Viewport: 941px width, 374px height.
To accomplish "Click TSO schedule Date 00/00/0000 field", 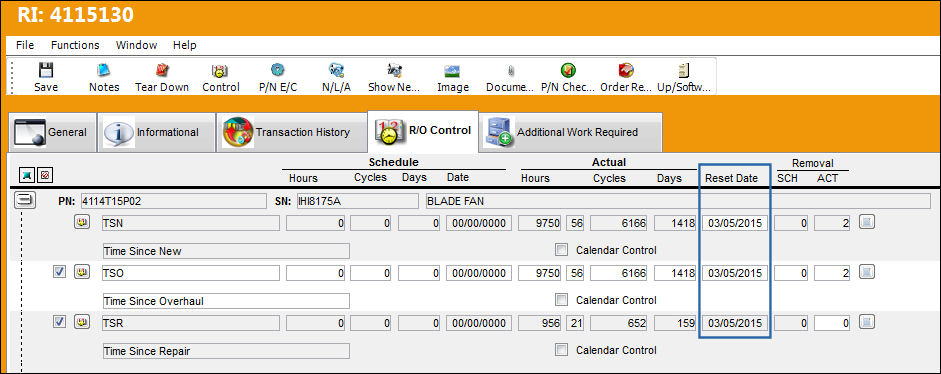I will pyautogui.click(x=478, y=273).
